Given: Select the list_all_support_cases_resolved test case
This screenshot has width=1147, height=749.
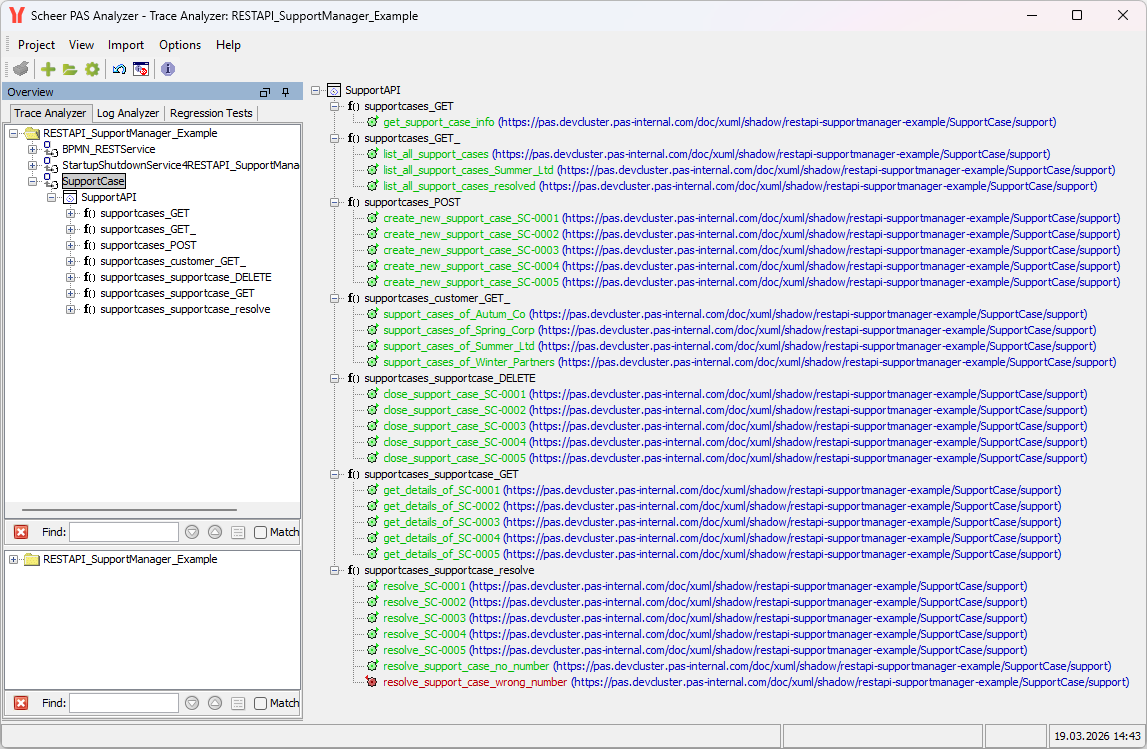Looking at the screenshot, I should (x=459, y=186).
